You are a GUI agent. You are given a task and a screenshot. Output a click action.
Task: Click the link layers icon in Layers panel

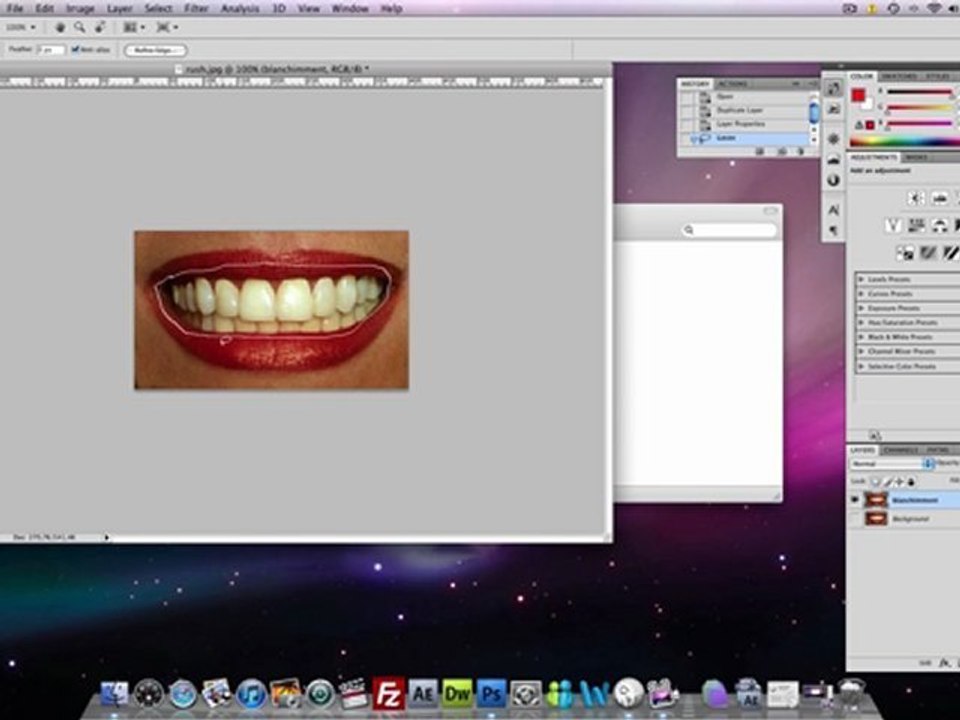(926, 663)
